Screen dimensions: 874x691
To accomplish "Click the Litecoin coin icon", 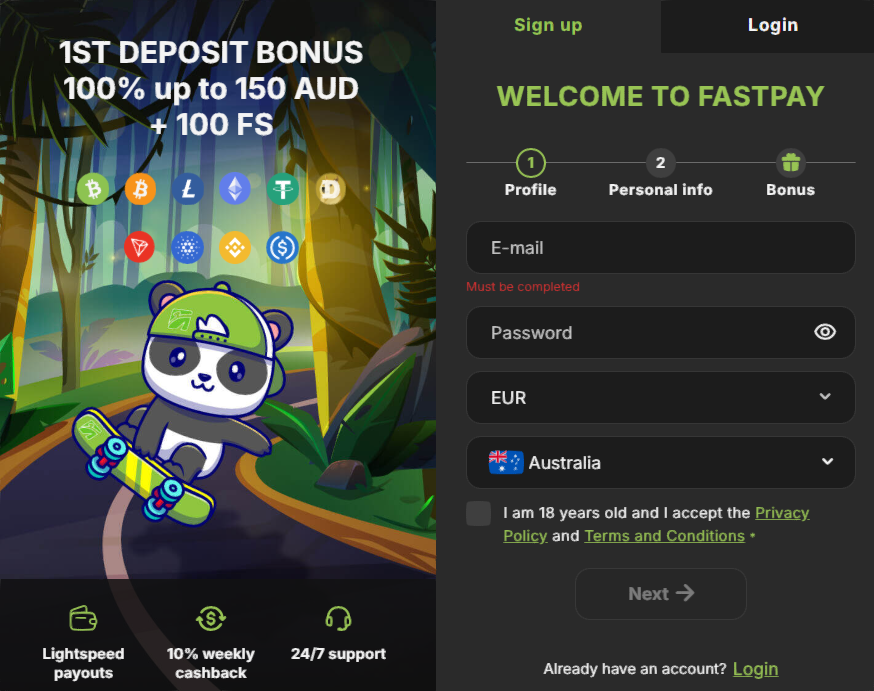I will (x=188, y=189).
